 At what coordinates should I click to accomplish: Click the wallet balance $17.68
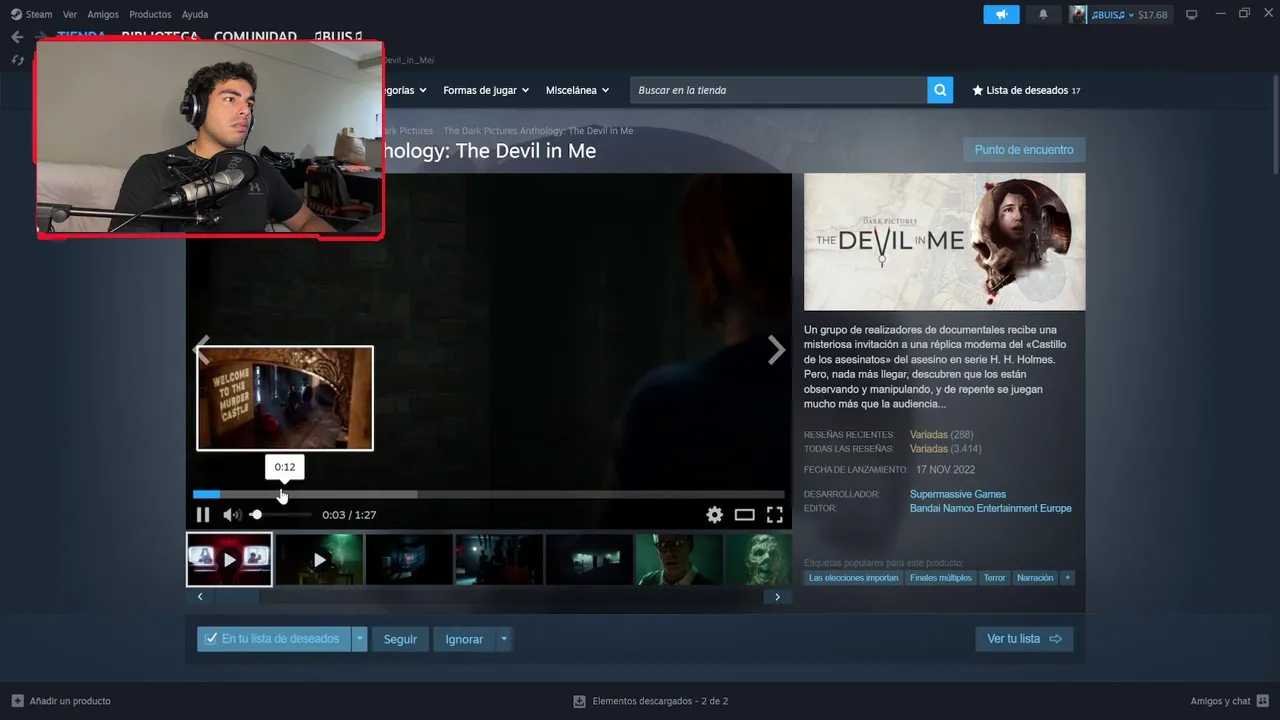click(x=1153, y=15)
